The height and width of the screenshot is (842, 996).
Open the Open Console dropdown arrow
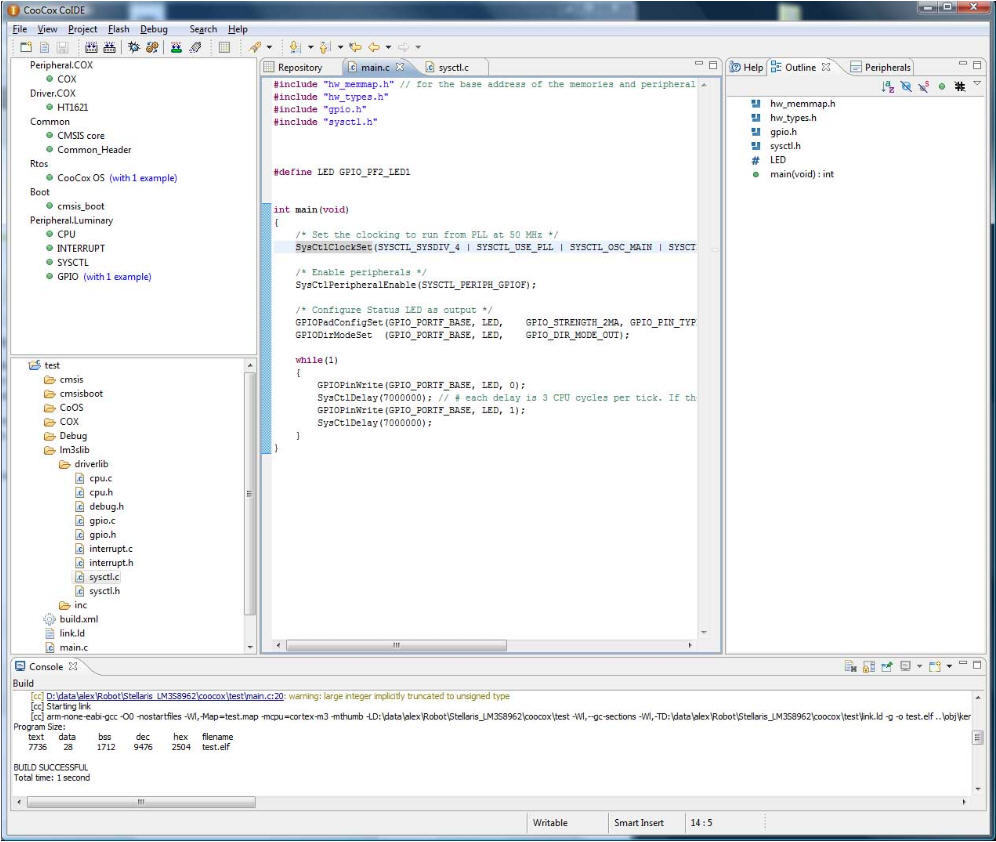tap(949, 666)
